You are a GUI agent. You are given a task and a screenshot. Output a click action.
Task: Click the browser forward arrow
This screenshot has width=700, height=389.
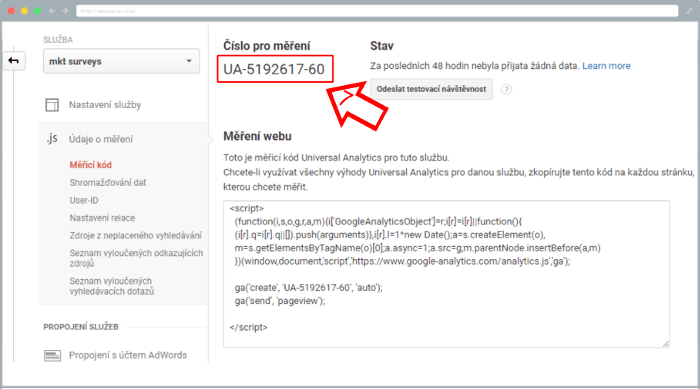pyautogui.click(x=65, y=11)
